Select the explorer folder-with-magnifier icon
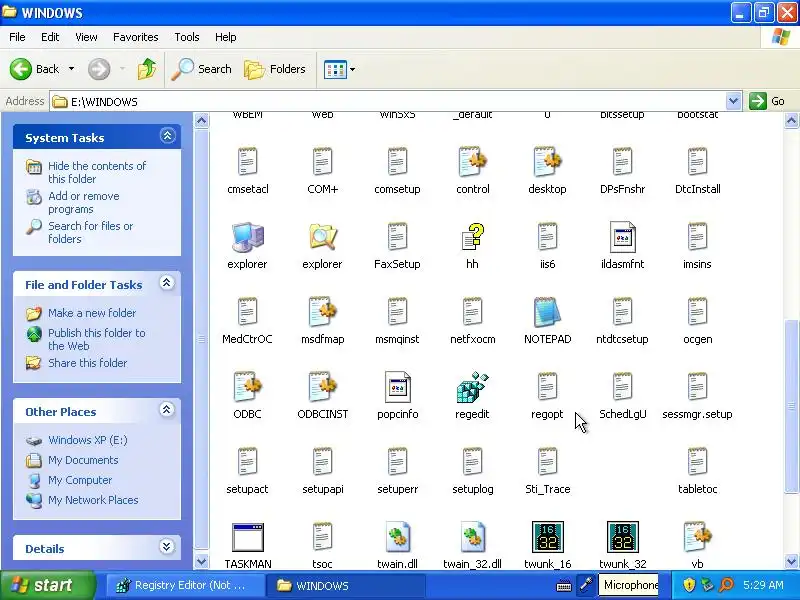Image resolution: width=800 pixels, height=600 pixels. click(x=322, y=237)
